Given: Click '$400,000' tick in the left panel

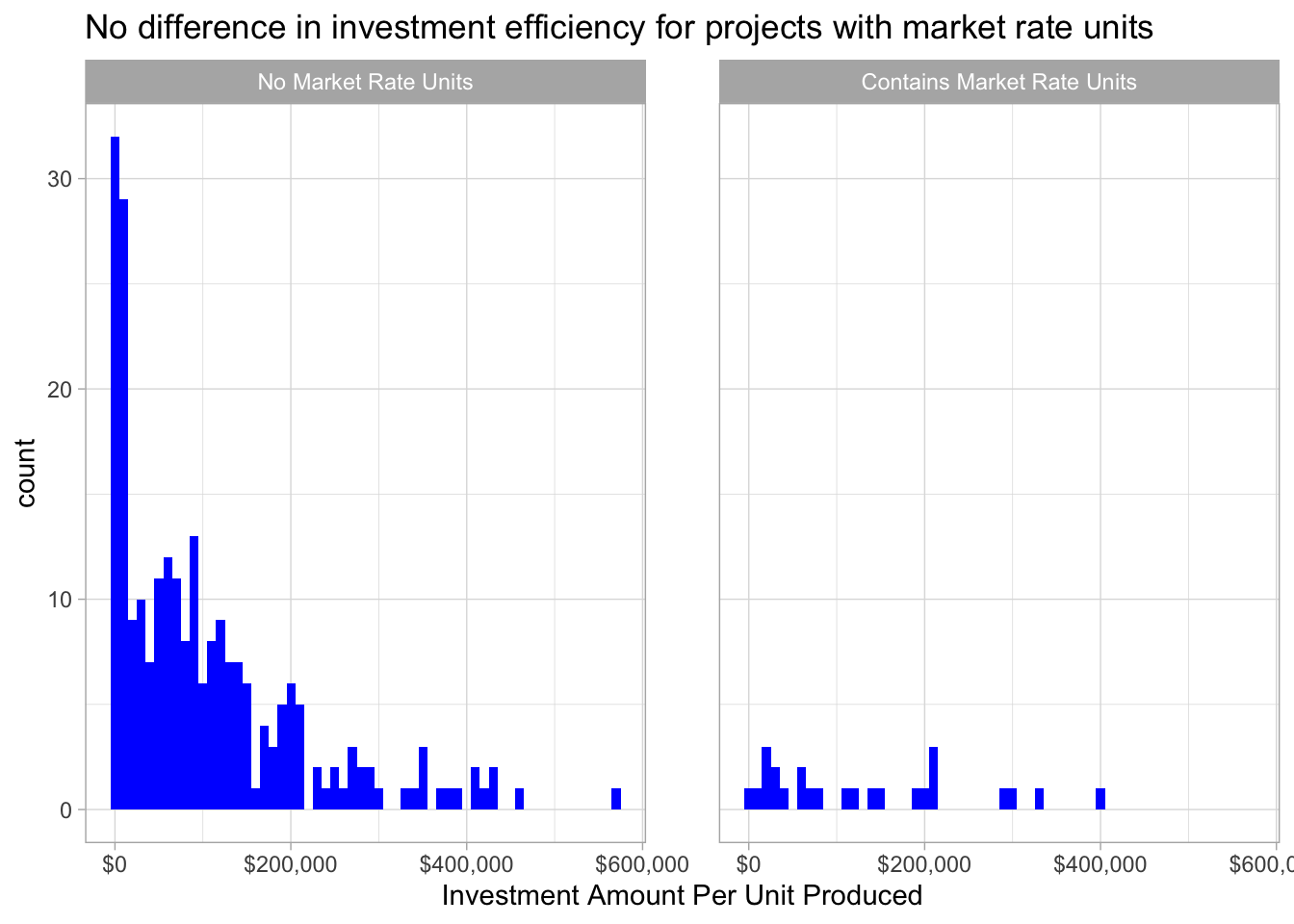Looking at the screenshot, I should 466,864.
